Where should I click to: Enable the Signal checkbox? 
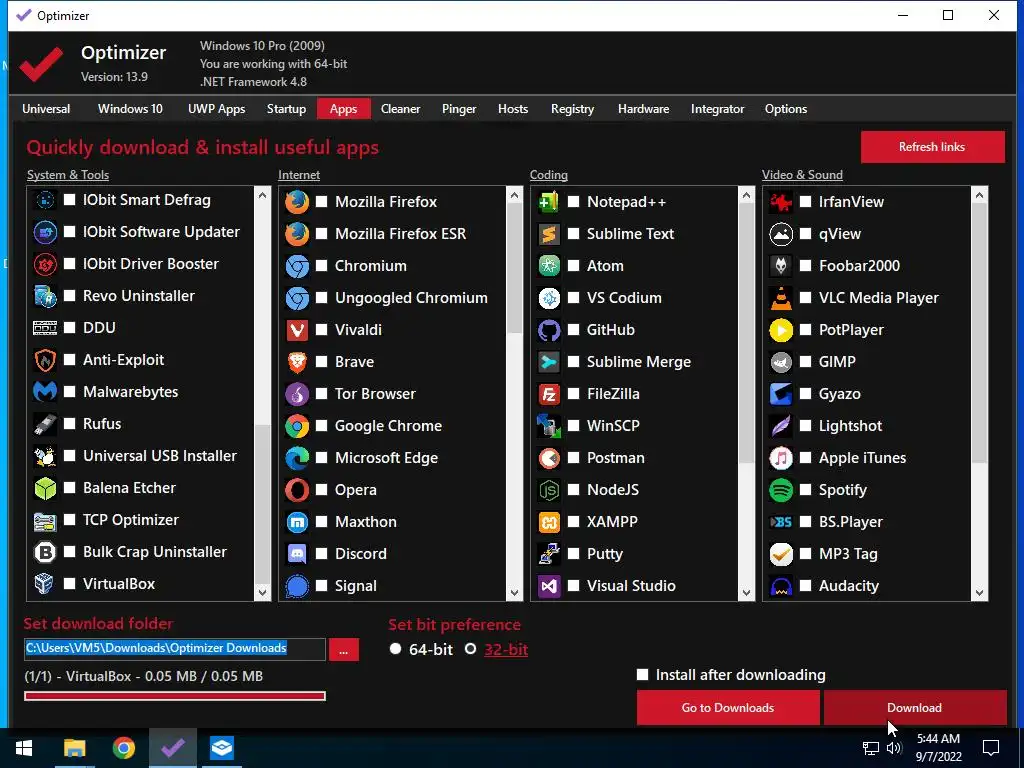click(322, 586)
